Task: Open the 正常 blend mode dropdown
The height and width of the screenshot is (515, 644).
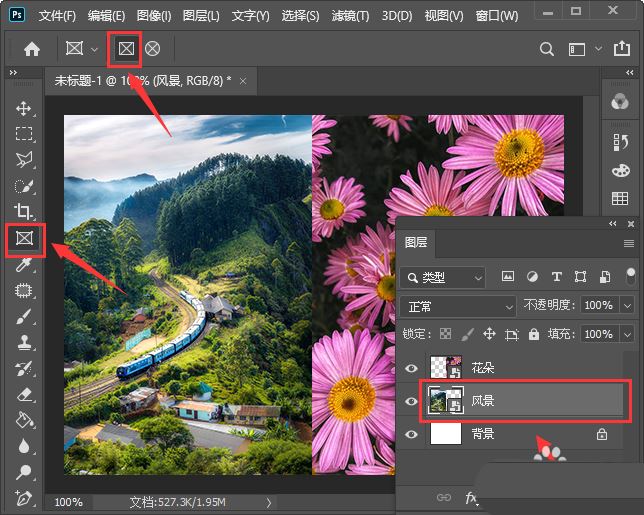Action: (x=458, y=306)
